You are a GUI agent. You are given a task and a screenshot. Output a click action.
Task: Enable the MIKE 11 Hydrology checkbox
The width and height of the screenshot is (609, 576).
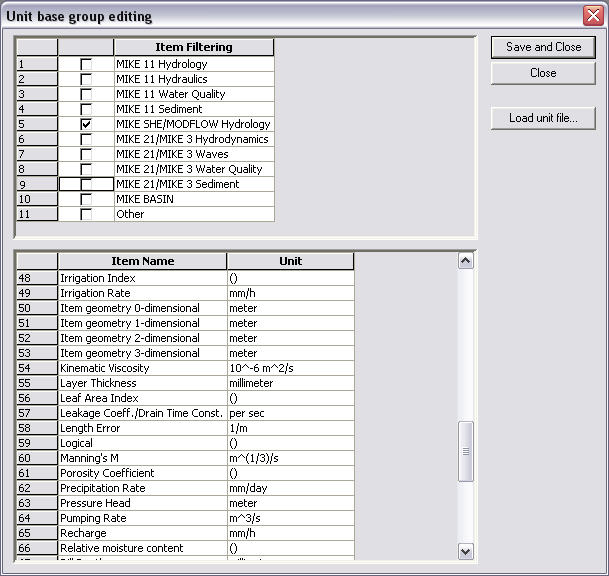(86, 64)
